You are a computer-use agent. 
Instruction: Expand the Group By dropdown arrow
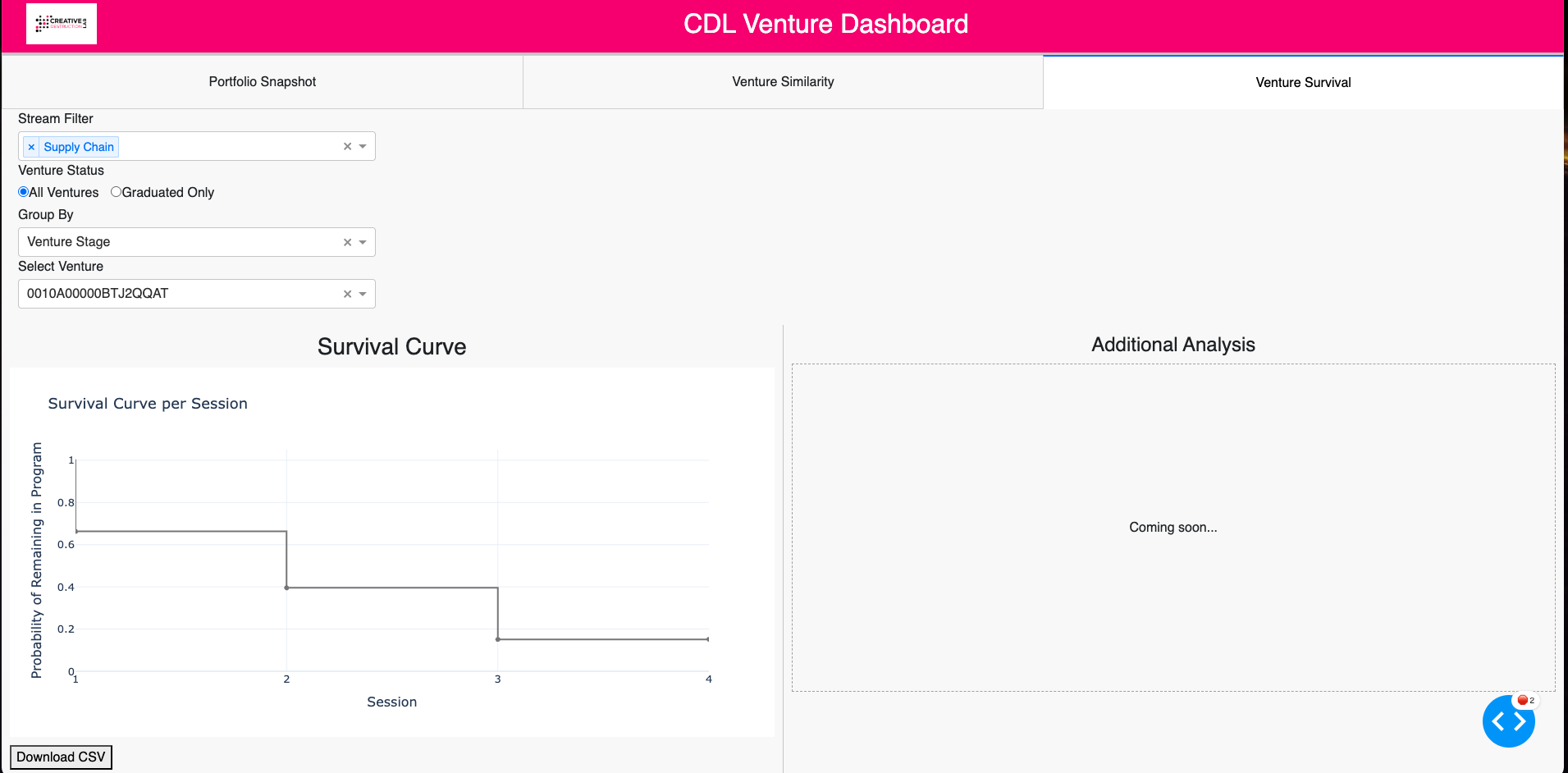(363, 242)
